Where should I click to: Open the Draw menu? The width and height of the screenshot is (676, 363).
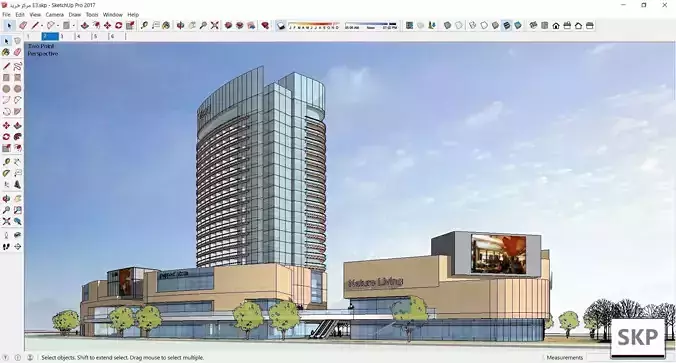(x=75, y=15)
